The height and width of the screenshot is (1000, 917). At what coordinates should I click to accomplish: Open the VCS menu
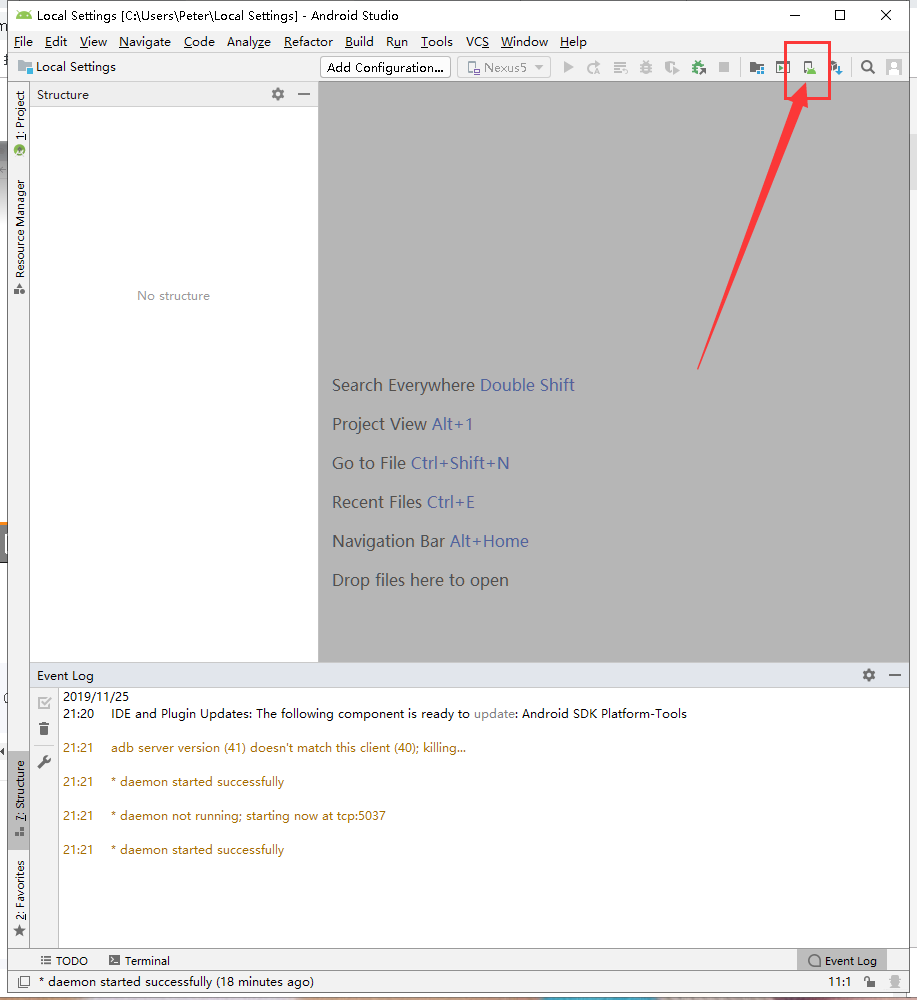[477, 41]
